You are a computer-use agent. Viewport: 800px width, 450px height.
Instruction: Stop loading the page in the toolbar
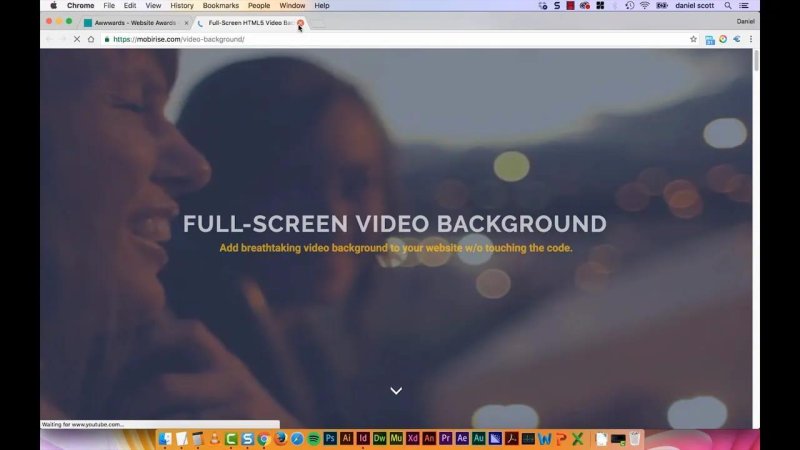(77, 39)
